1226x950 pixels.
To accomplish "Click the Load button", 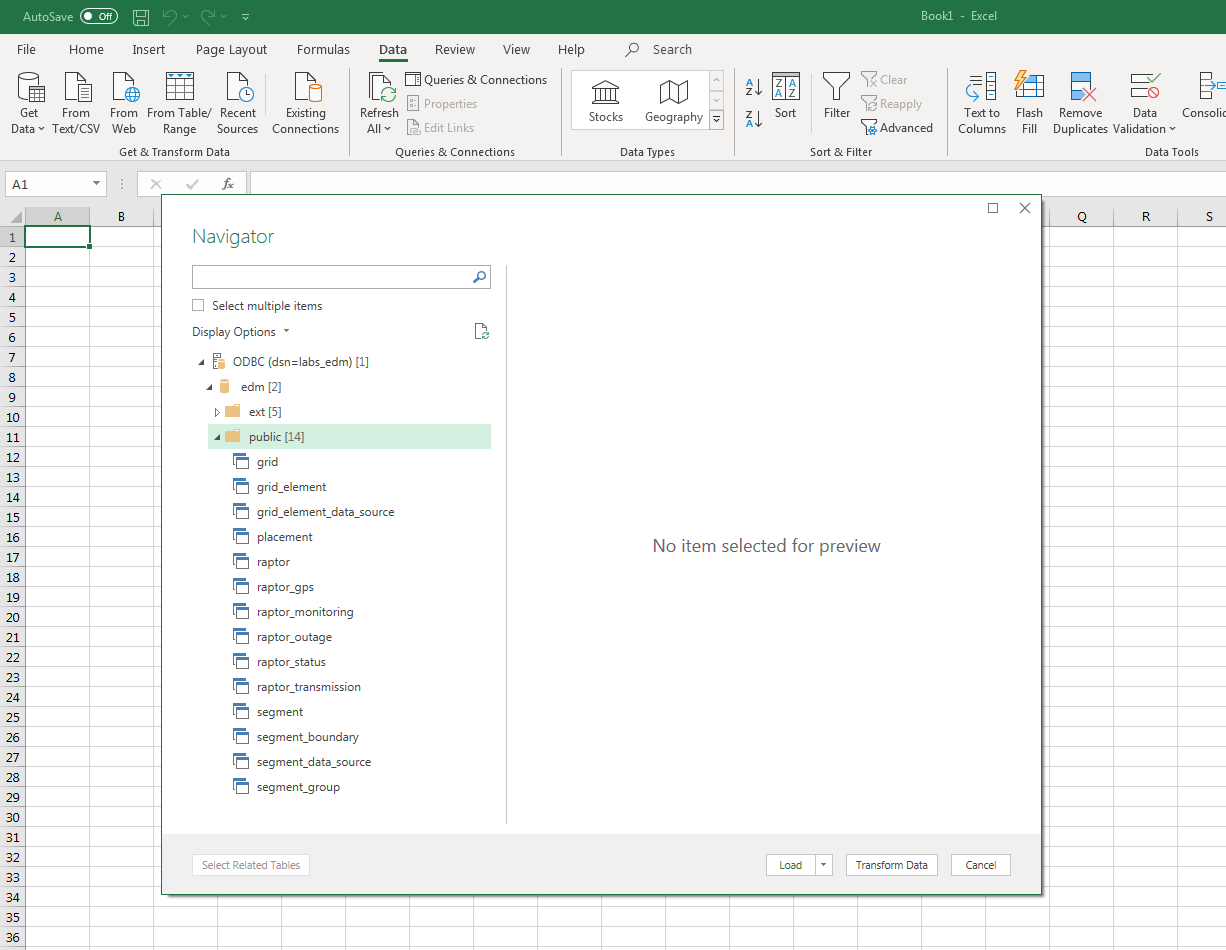I will 791,865.
